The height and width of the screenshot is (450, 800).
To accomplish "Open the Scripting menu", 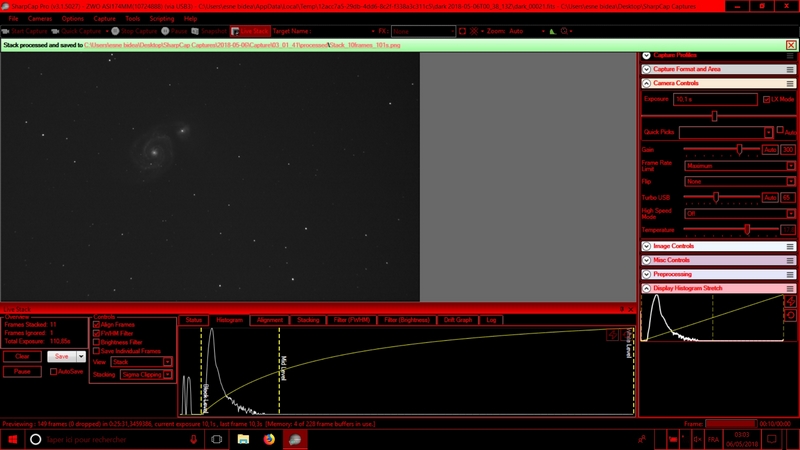I will (162, 18).
